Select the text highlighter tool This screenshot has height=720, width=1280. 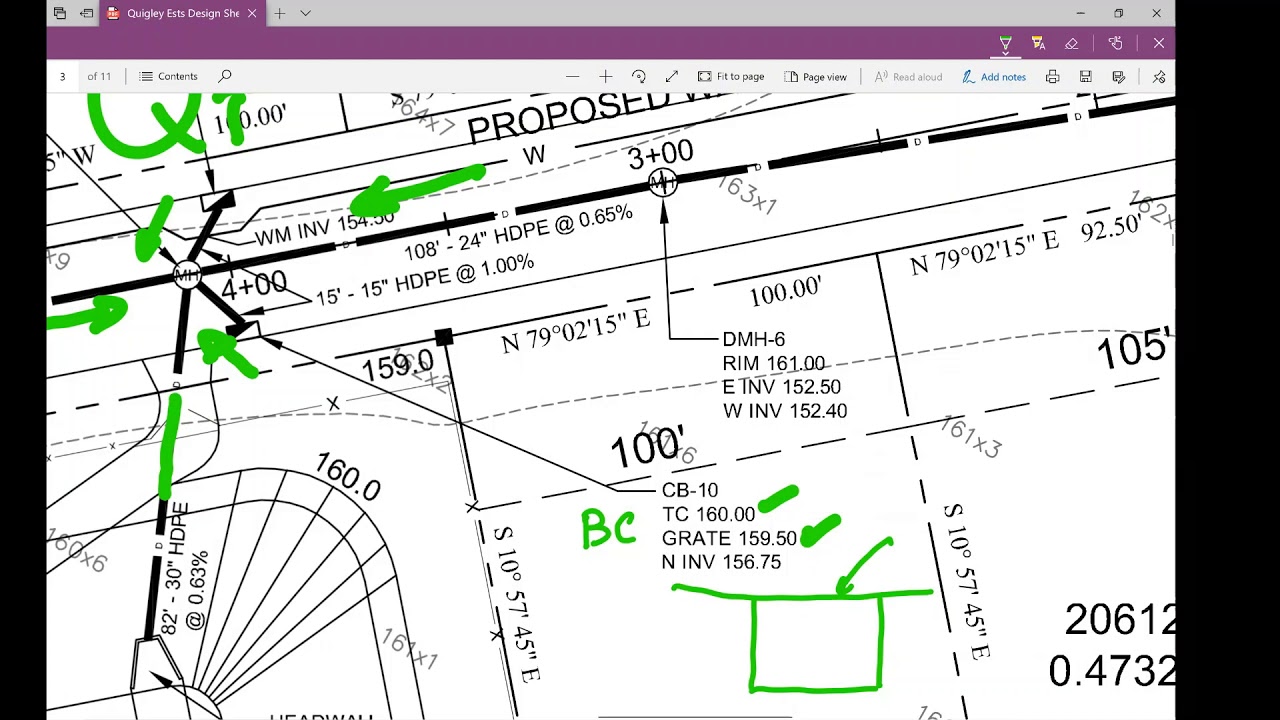1038,43
